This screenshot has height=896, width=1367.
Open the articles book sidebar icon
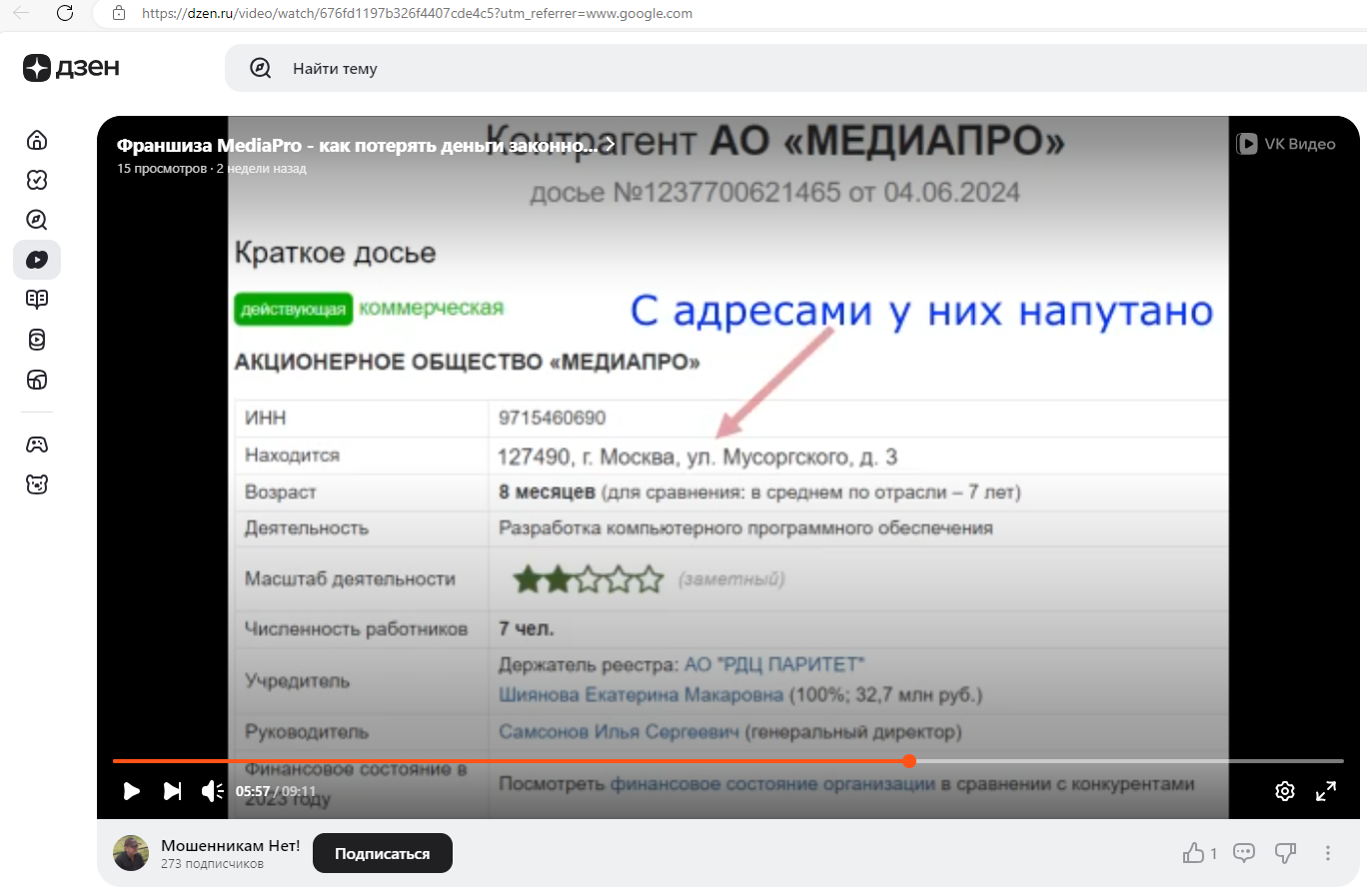tap(37, 300)
